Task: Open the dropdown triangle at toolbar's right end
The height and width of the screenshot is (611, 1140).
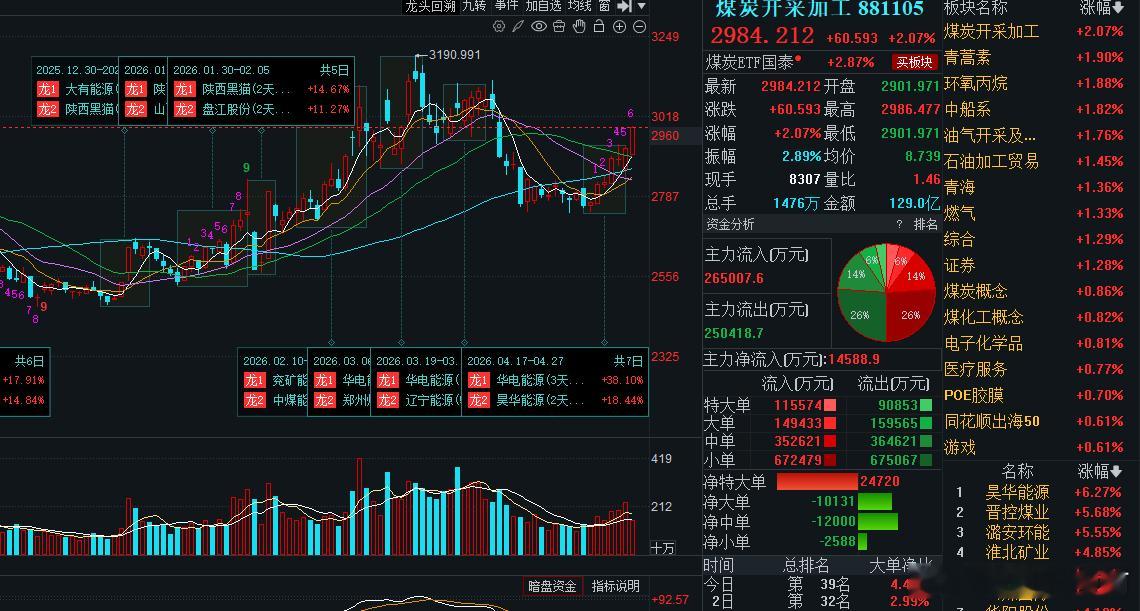Action: click(x=641, y=6)
